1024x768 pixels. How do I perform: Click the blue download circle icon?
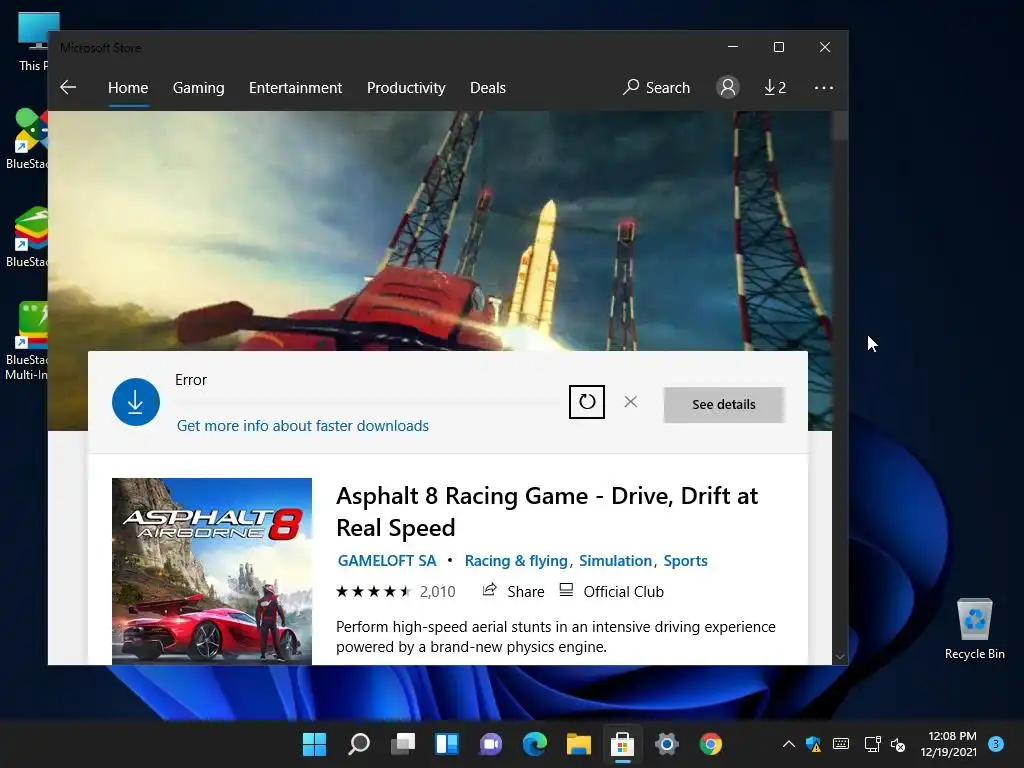point(136,402)
